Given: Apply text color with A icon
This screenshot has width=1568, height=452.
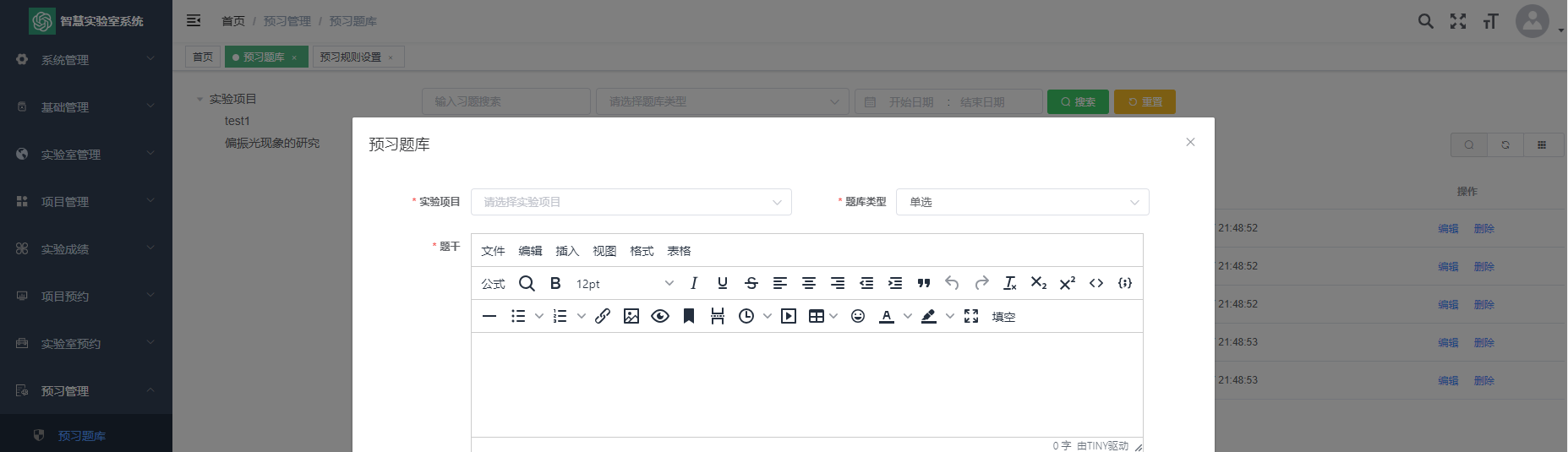Looking at the screenshot, I should [887, 316].
